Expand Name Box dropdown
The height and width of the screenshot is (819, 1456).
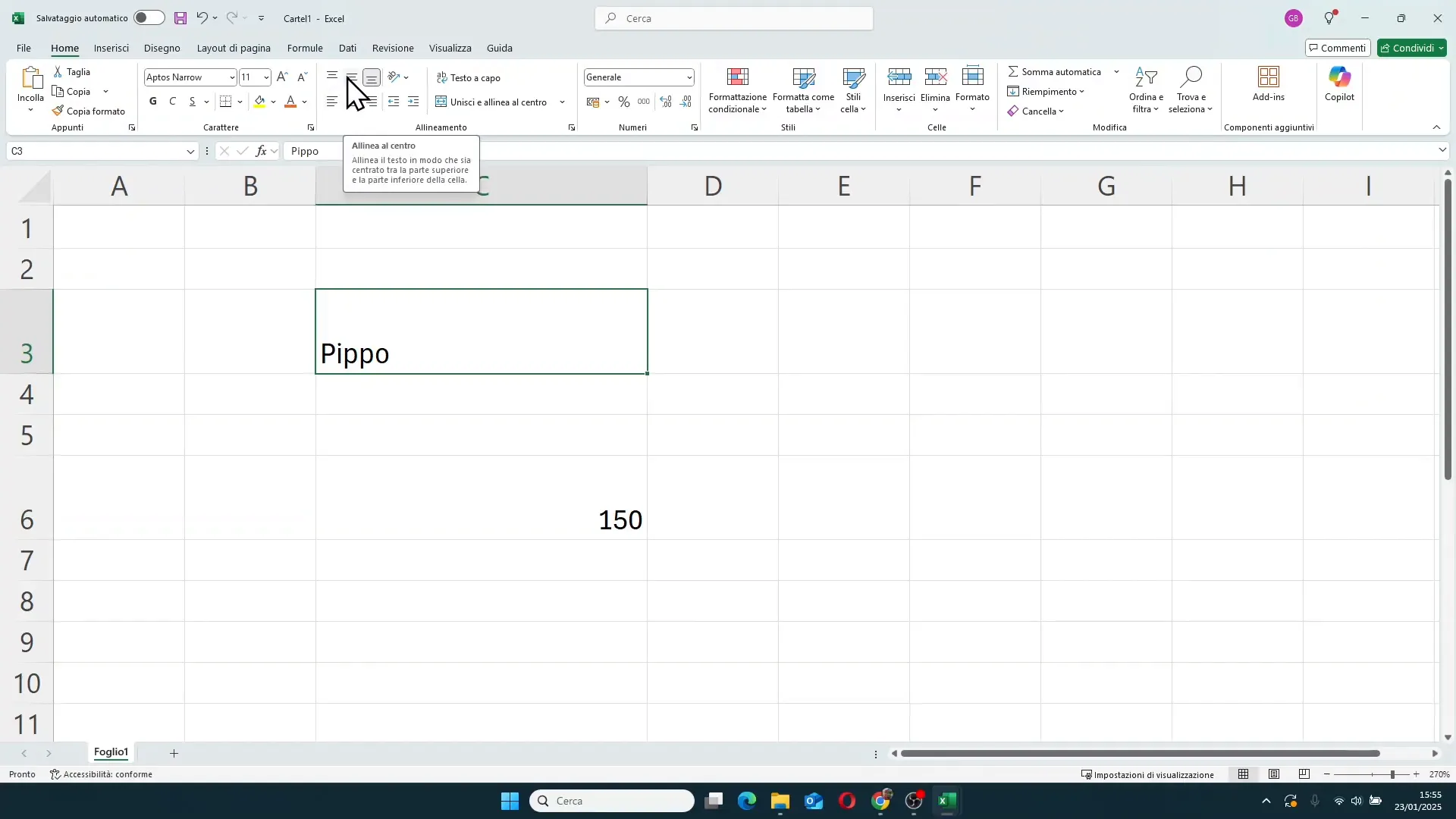point(190,151)
